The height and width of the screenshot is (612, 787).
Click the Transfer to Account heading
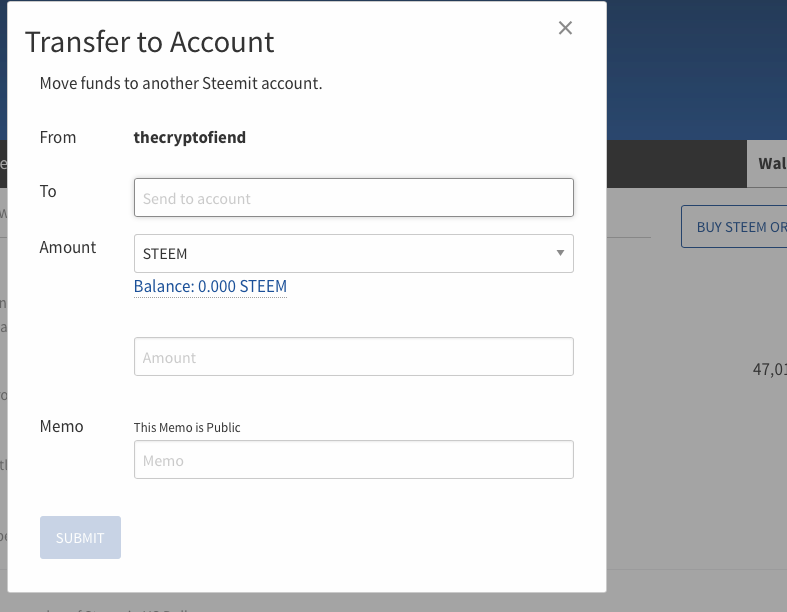point(150,42)
